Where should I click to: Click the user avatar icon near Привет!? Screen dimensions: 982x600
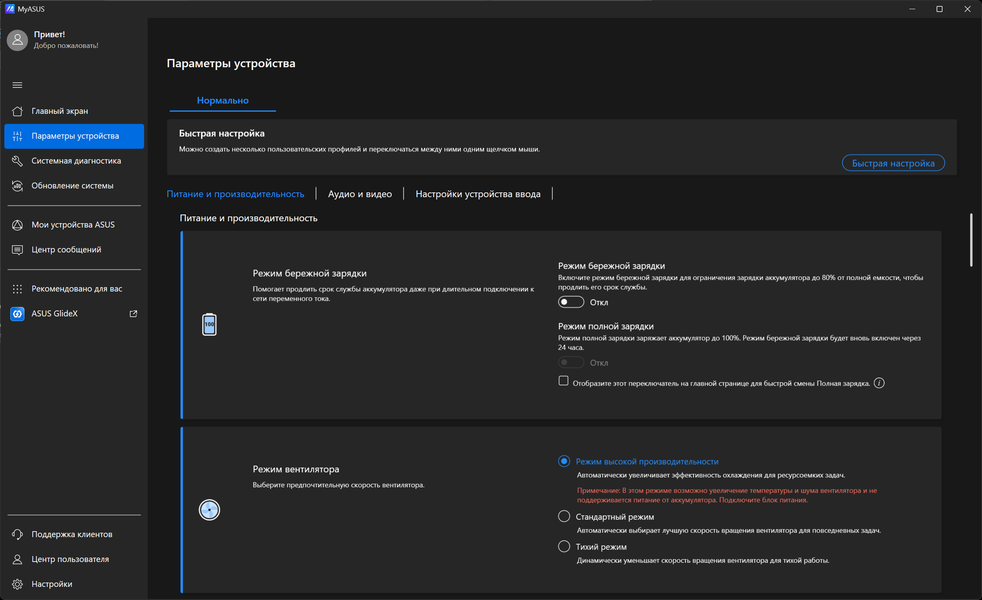[x=18, y=40]
